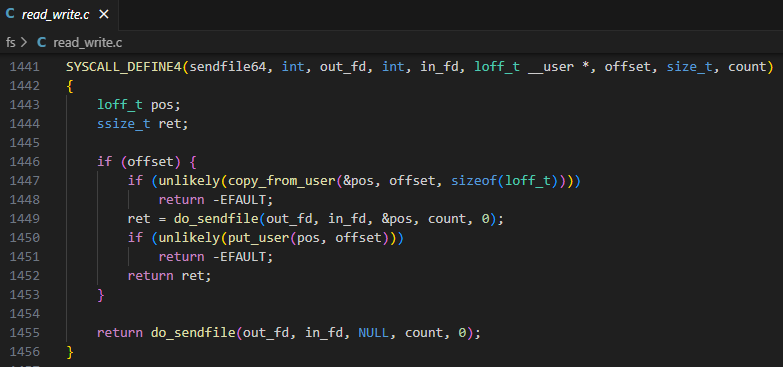This screenshot has height=367, width=783.
Task: Click the closing brace on line 1456
Action: (70, 352)
